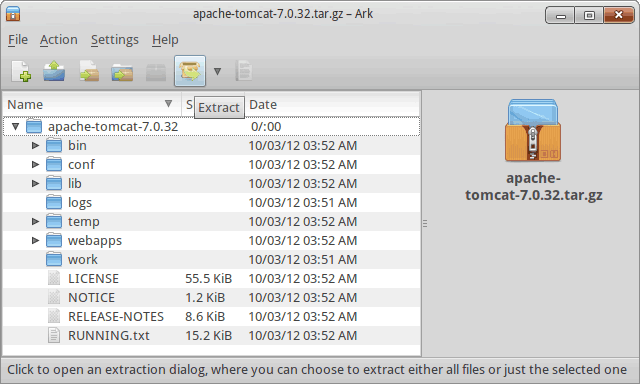Click the RUNNING.txt file icon

pos(54,335)
